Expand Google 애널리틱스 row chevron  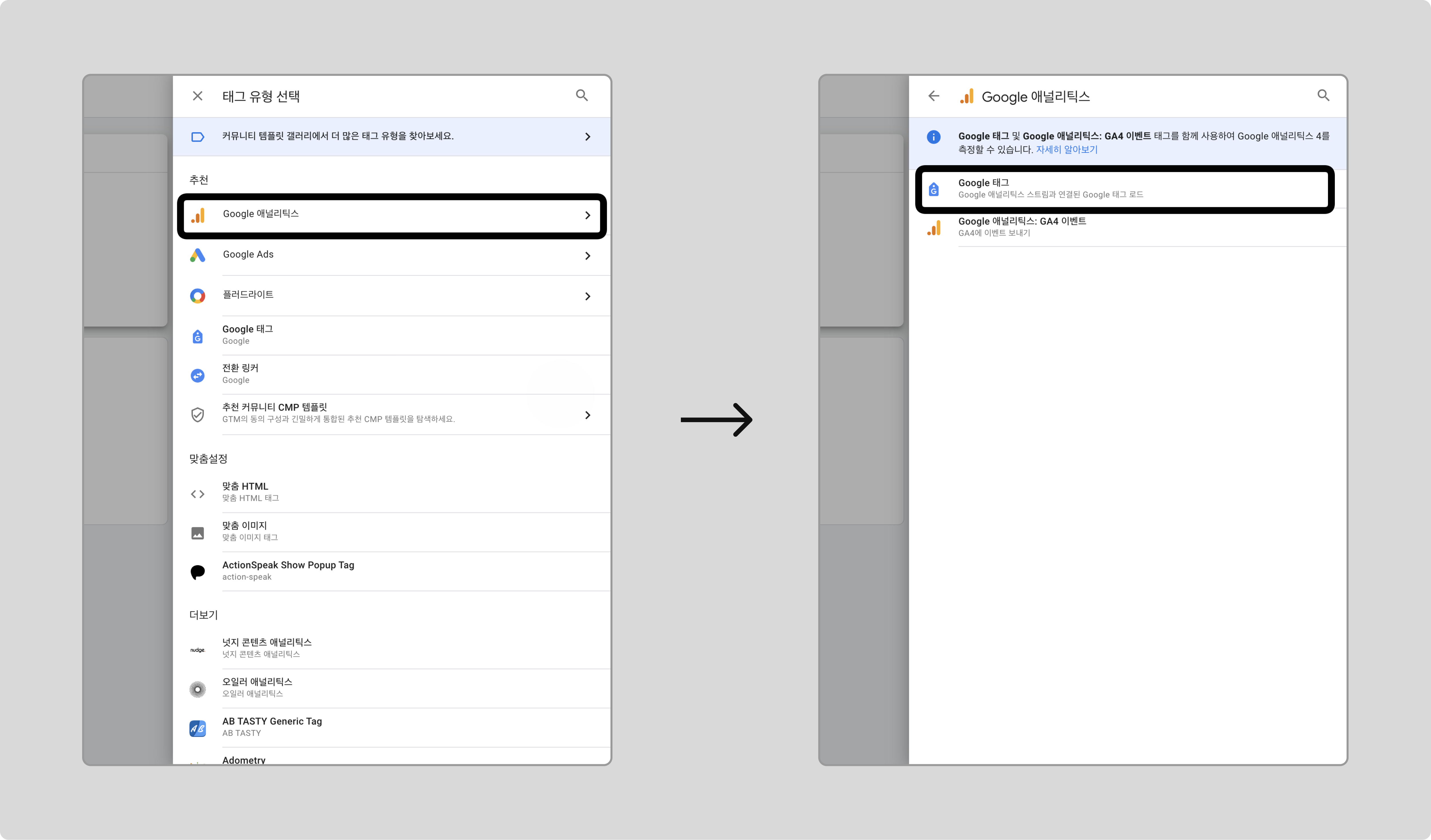588,215
